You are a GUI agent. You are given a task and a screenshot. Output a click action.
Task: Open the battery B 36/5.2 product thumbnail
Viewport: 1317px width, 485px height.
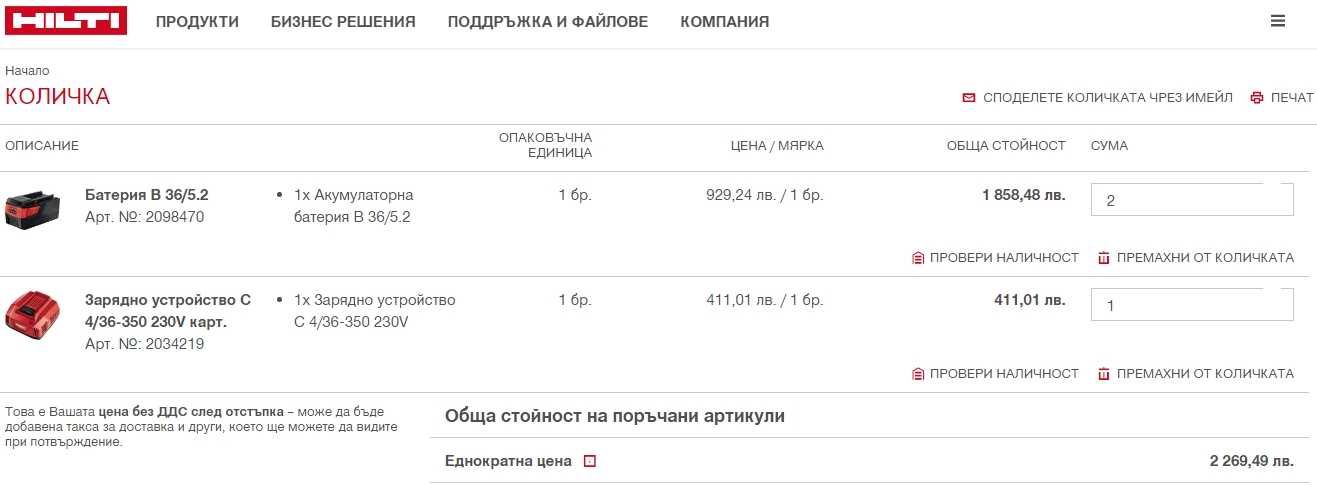pyautogui.click(x=34, y=211)
